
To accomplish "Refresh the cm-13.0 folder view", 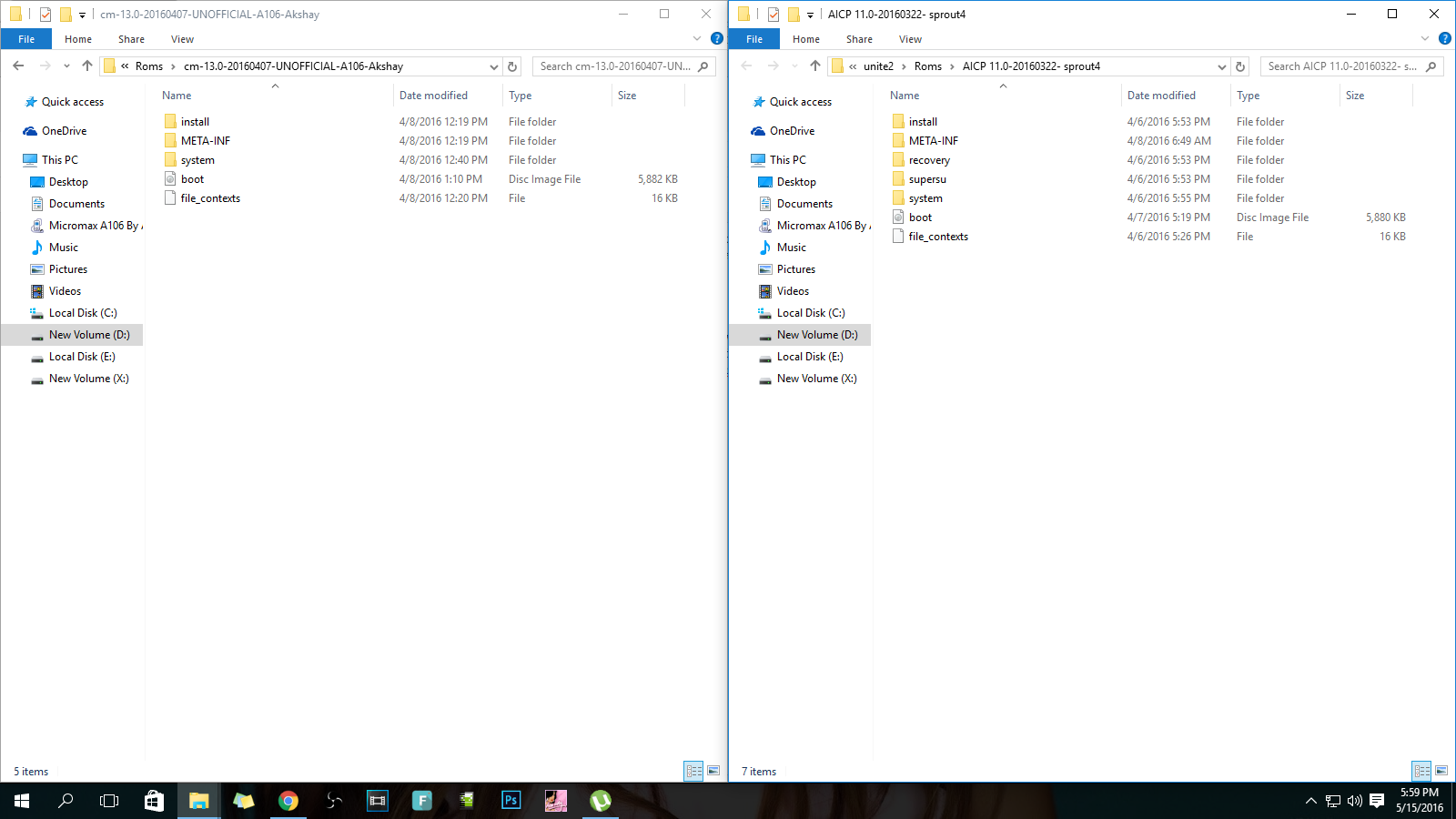I will [x=512, y=66].
